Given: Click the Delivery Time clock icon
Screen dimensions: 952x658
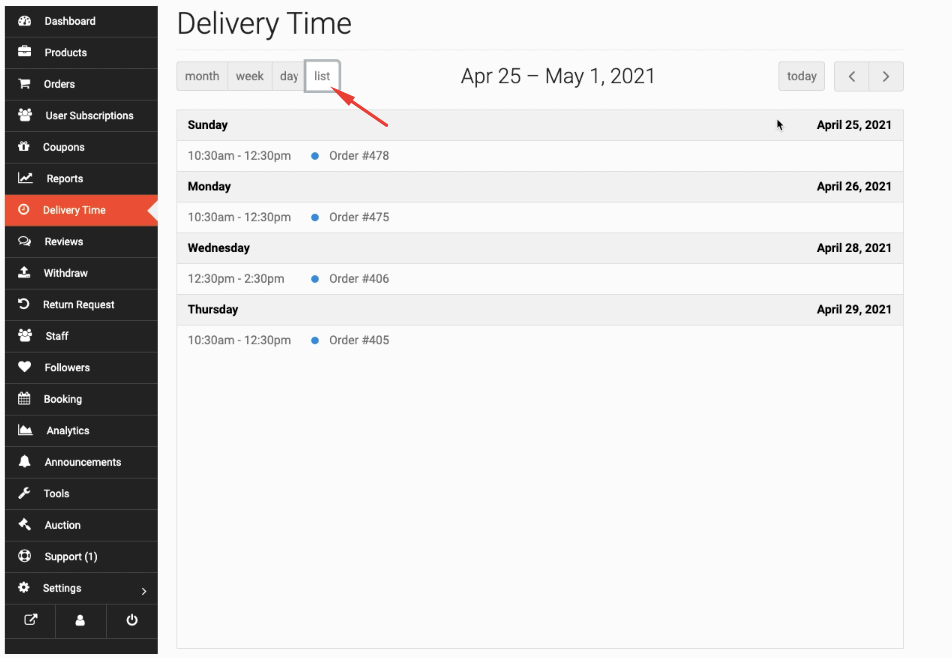Looking at the screenshot, I should pyautogui.click(x=24, y=209).
